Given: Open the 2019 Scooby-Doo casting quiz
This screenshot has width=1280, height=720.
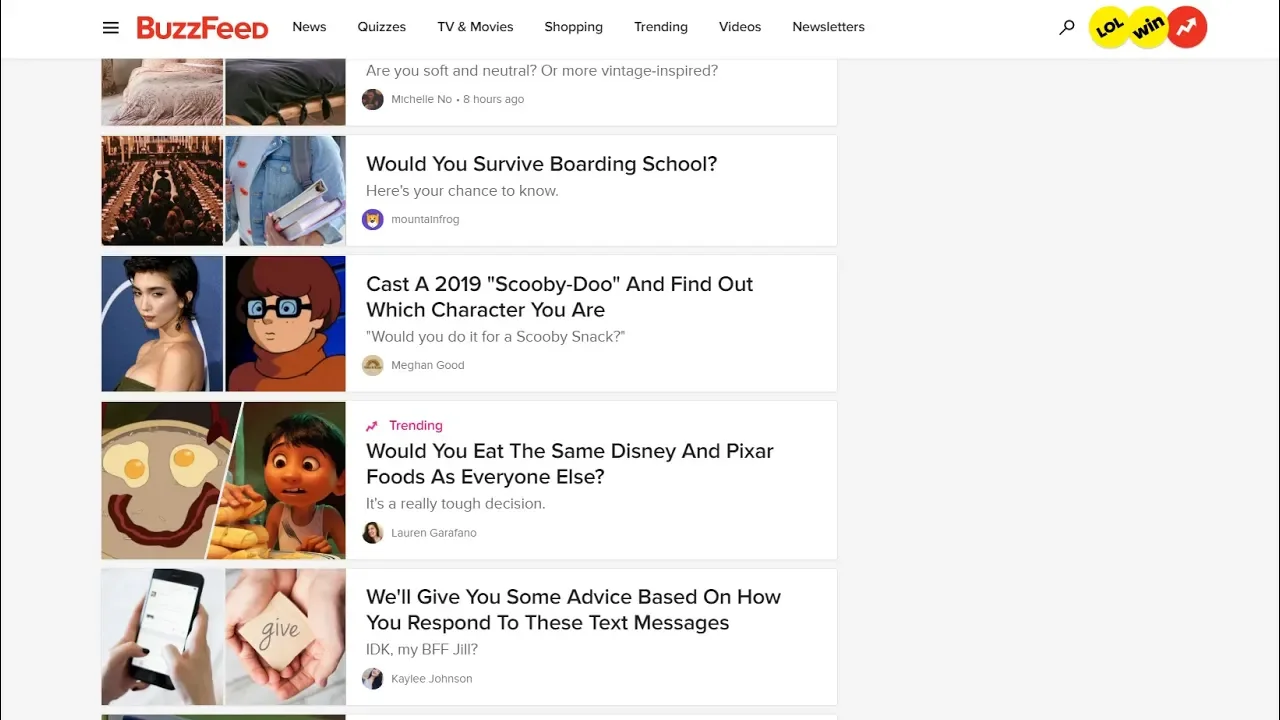Looking at the screenshot, I should coord(559,297).
